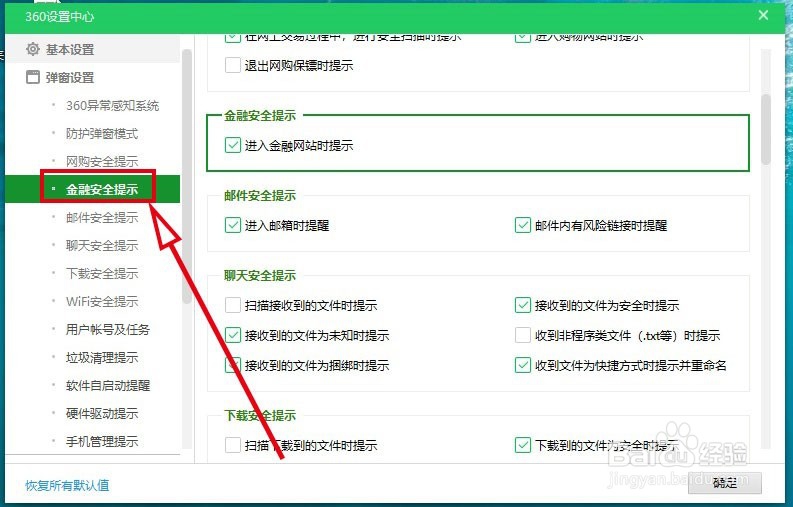Select 弹窗设置 window icon section
Image resolution: width=793 pixels, height=507 pixels.
60,77
